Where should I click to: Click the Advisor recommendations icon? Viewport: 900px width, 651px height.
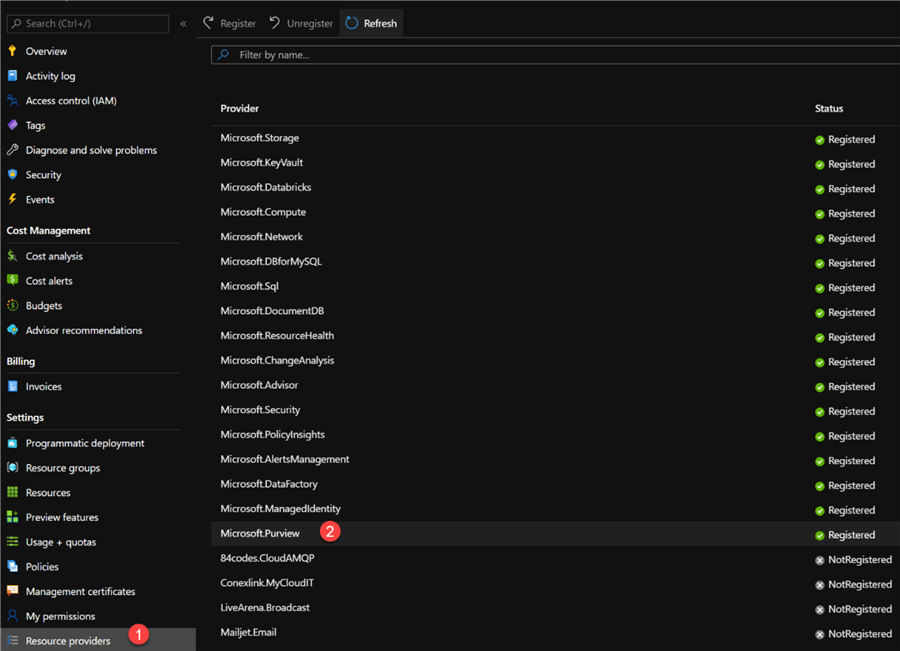[x=13, y=330]
